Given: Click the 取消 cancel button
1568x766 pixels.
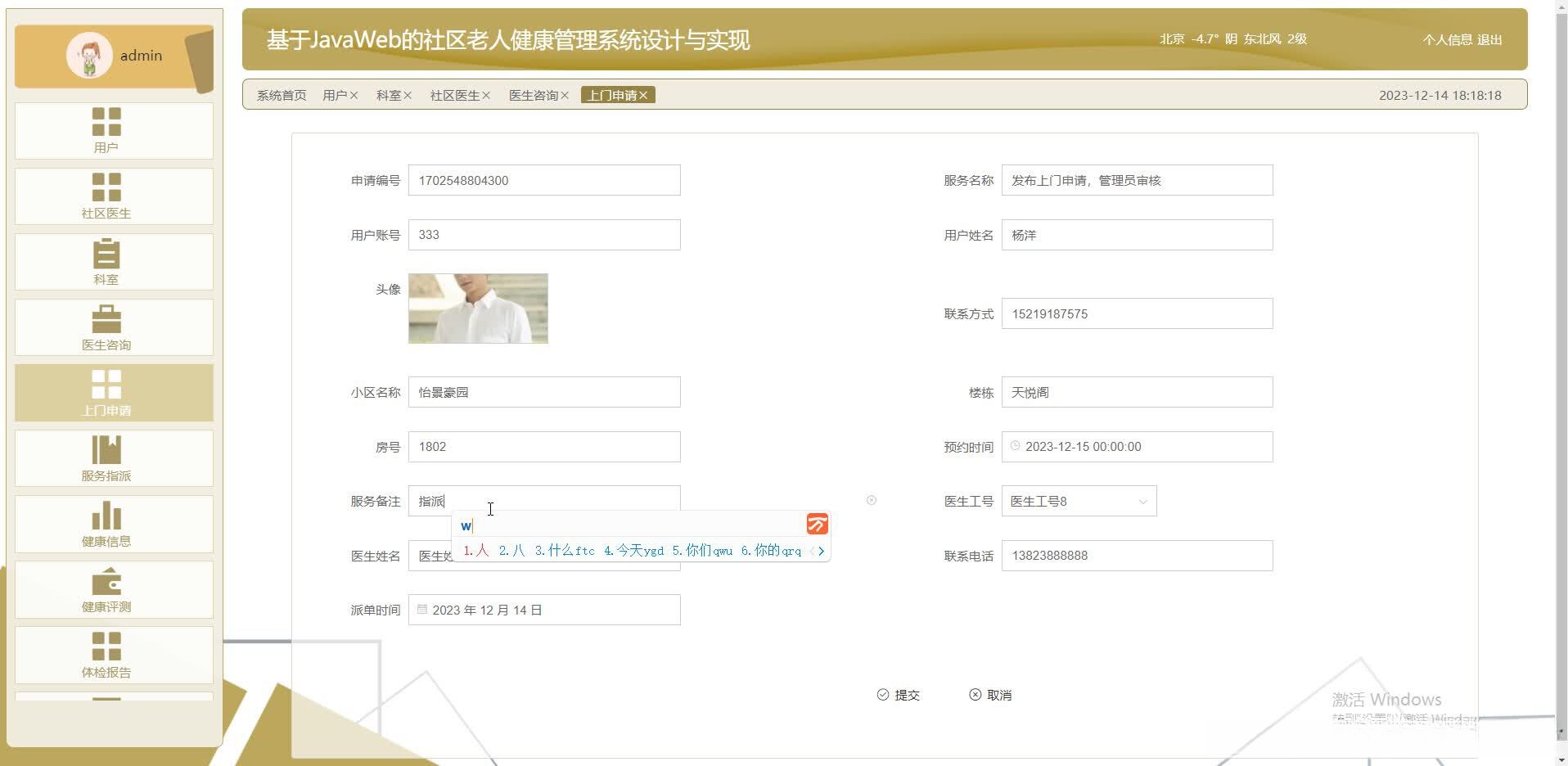Looking at the screenshot, I should point(991,695).
